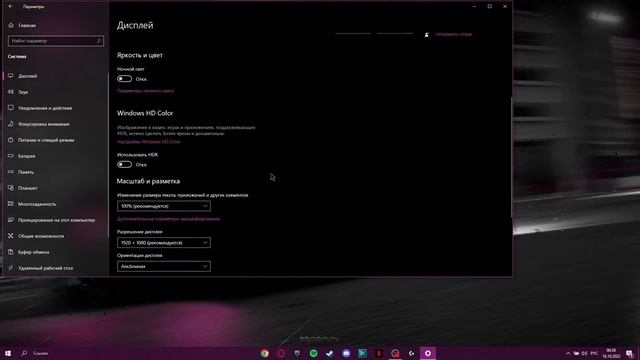
Task: Open the volume icon in system tray
Action: (x=584, y=353)
